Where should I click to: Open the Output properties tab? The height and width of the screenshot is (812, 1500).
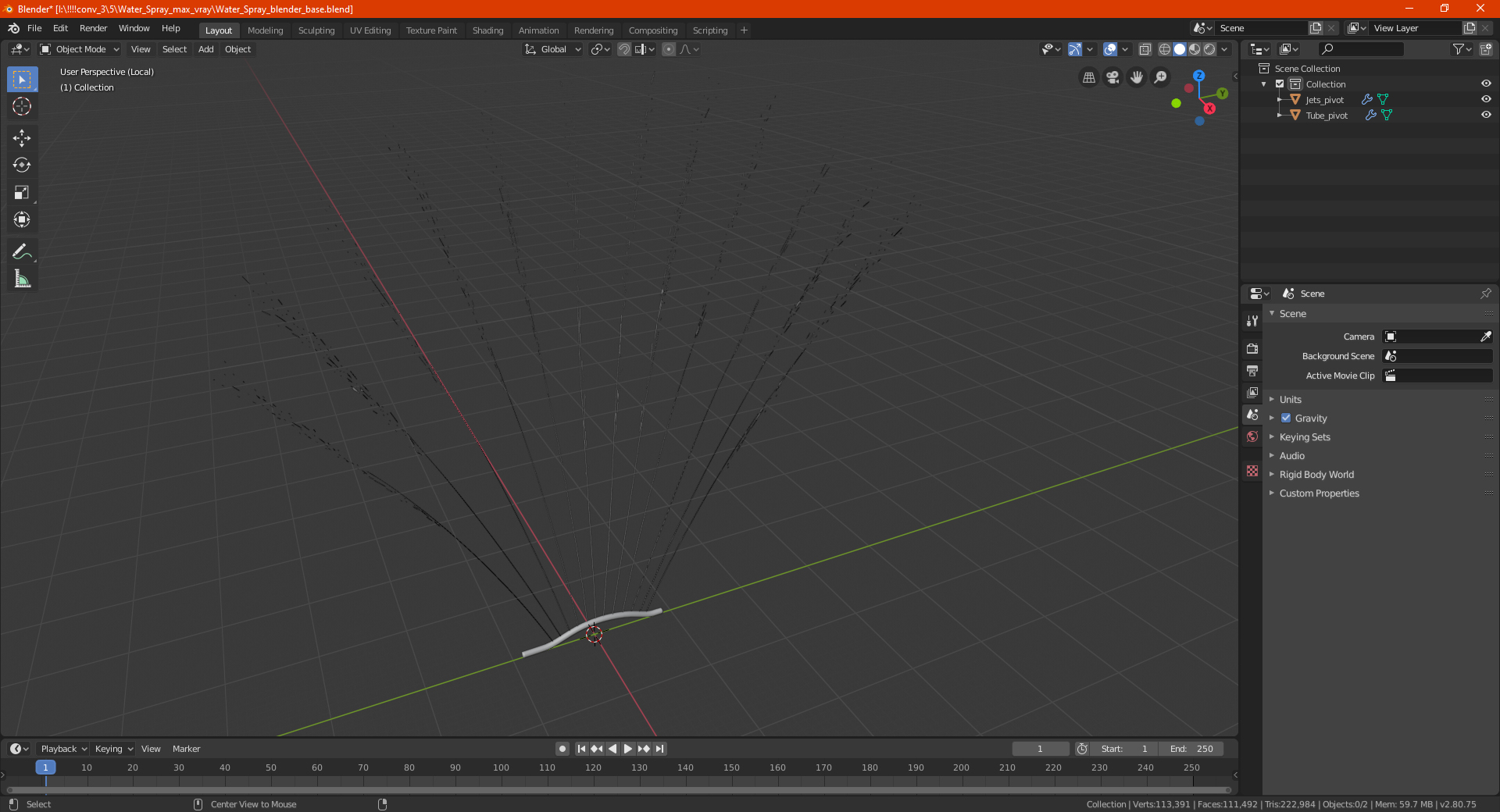pos(1252,370)
